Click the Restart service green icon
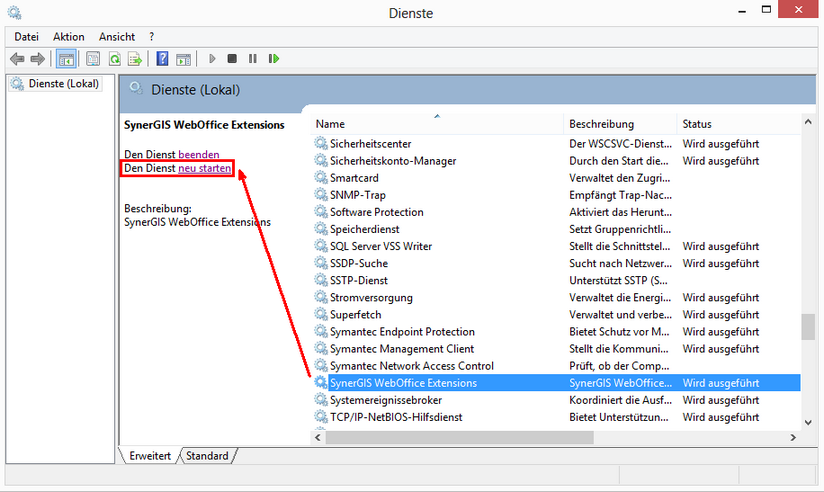The image size is (824, 492). [274, 58]
